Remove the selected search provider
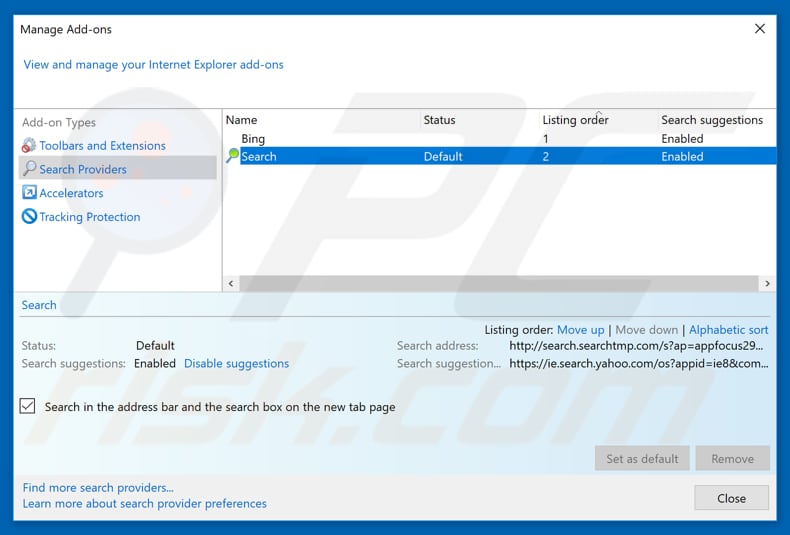Screen dimensions: 790x535 (x=733, y=458)
